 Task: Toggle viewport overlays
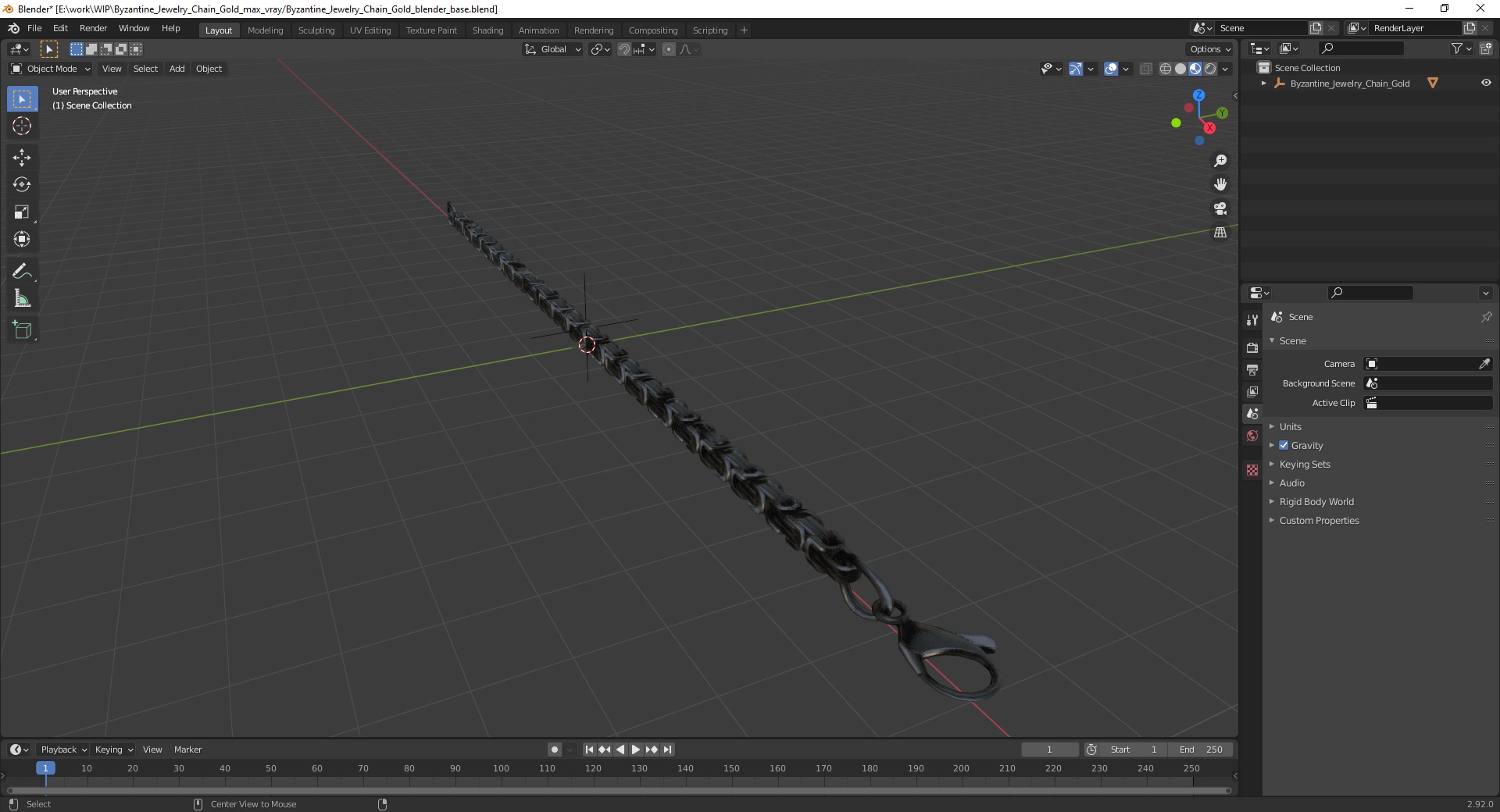pyautogui.click(x=1111, y=69)
